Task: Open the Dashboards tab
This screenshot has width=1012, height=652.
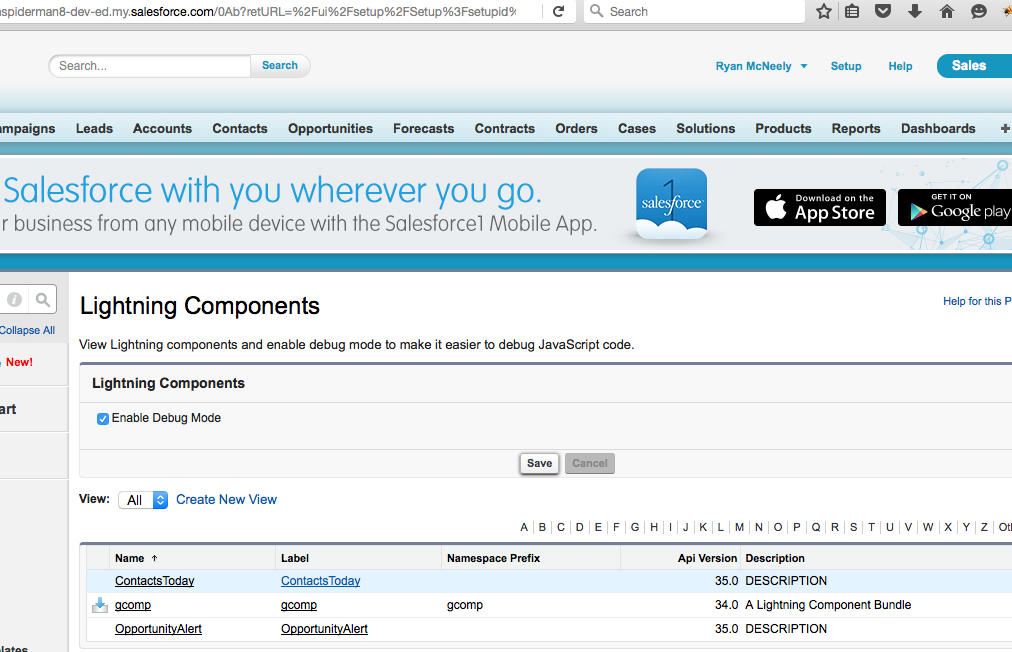Action: click(x=938, y=128)
